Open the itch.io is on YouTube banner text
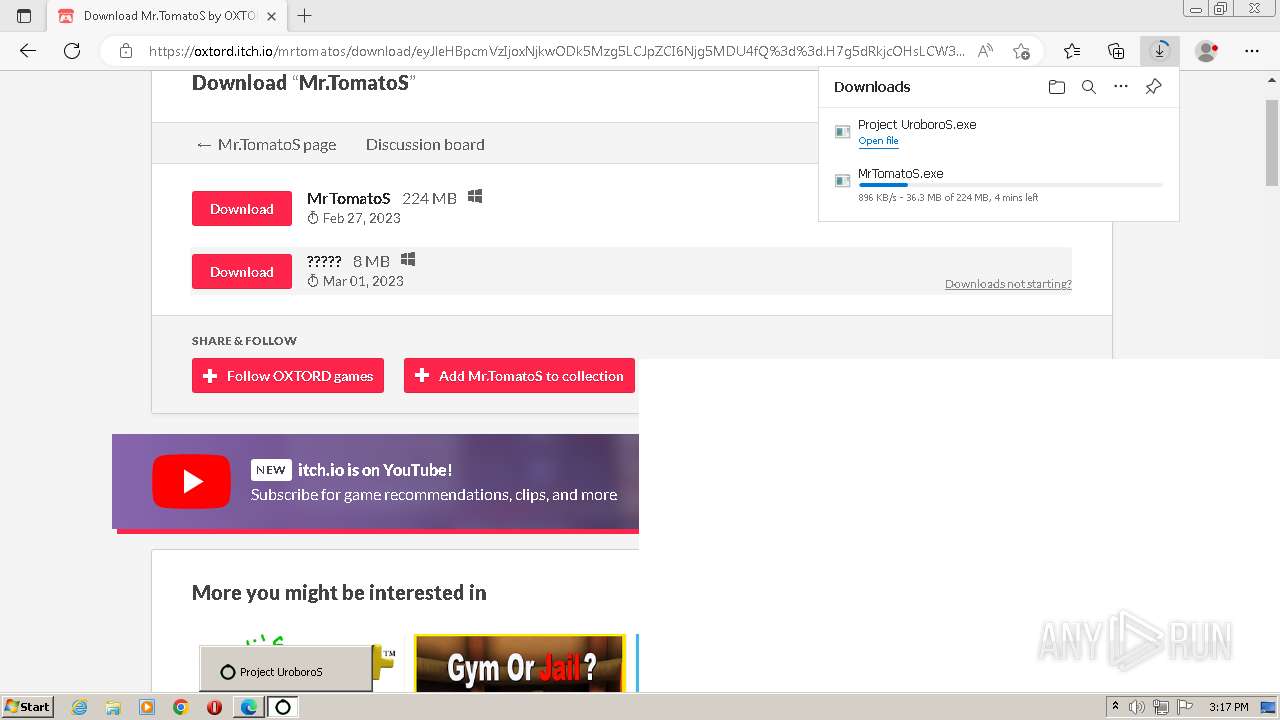 pos(375,470)
